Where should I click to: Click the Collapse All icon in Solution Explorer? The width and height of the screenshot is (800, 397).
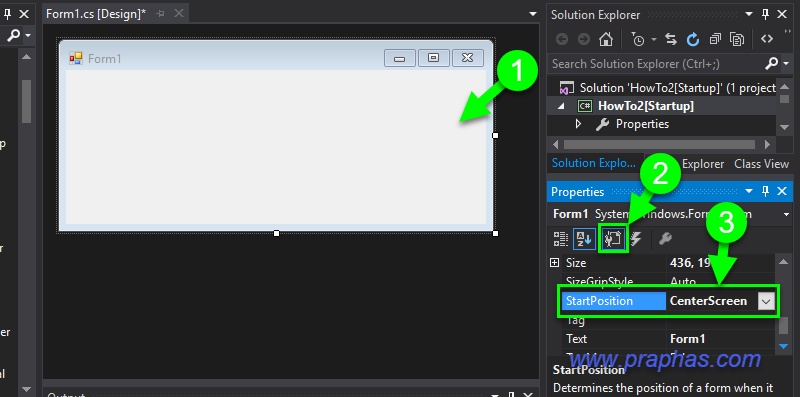pyautogui.click(x=715, y=39)
